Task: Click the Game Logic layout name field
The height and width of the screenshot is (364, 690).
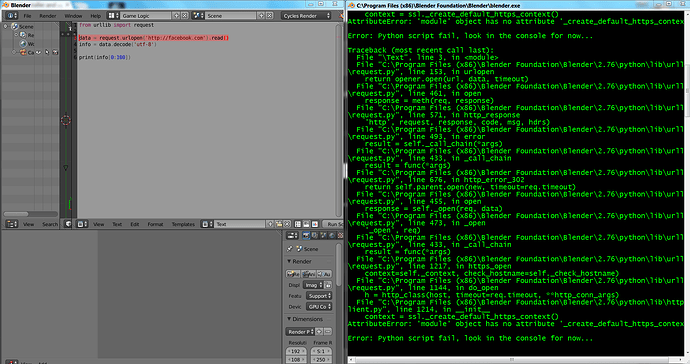Action: tap(145, 15)
